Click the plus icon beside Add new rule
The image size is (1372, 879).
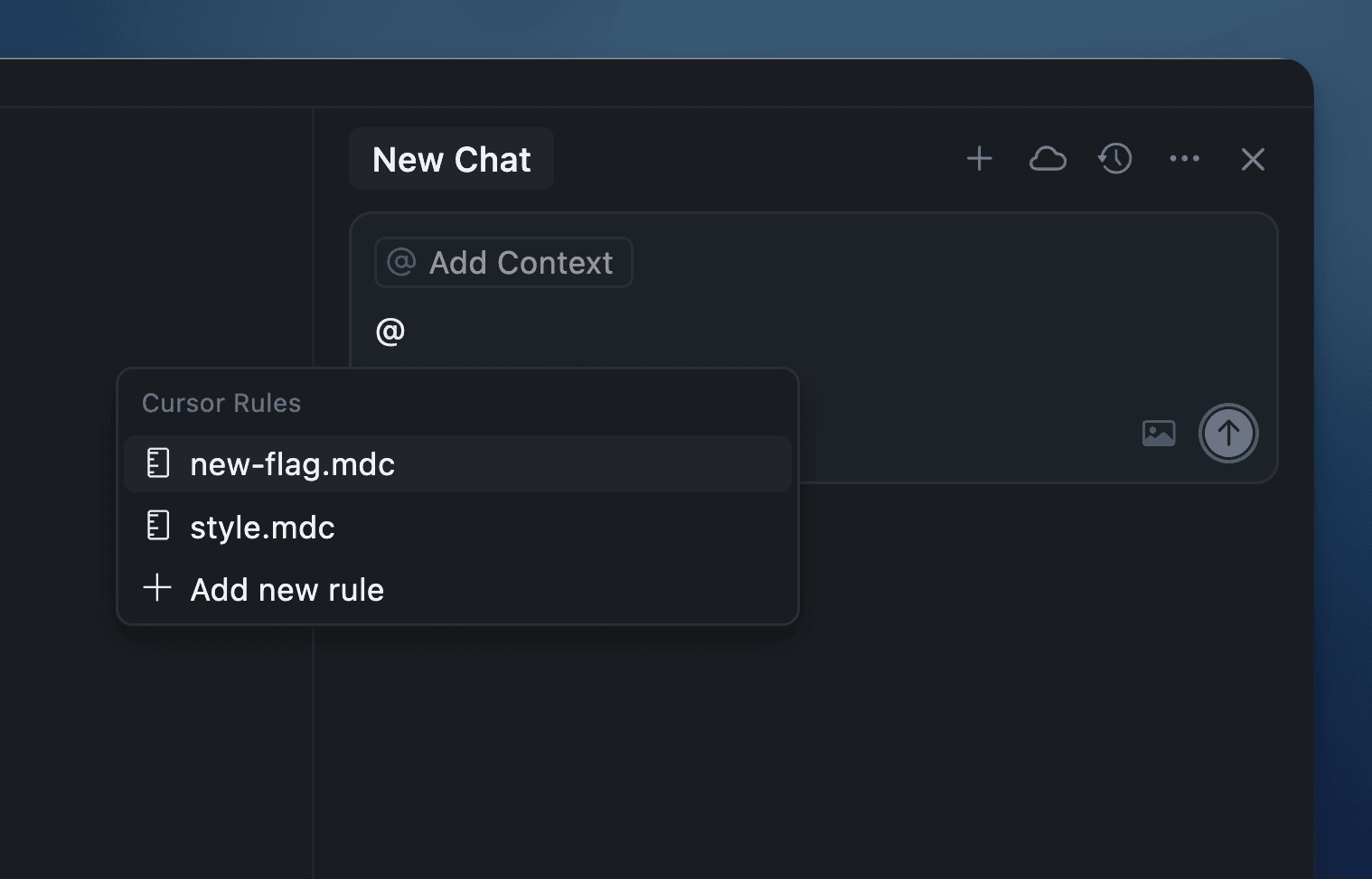point(157,588)
